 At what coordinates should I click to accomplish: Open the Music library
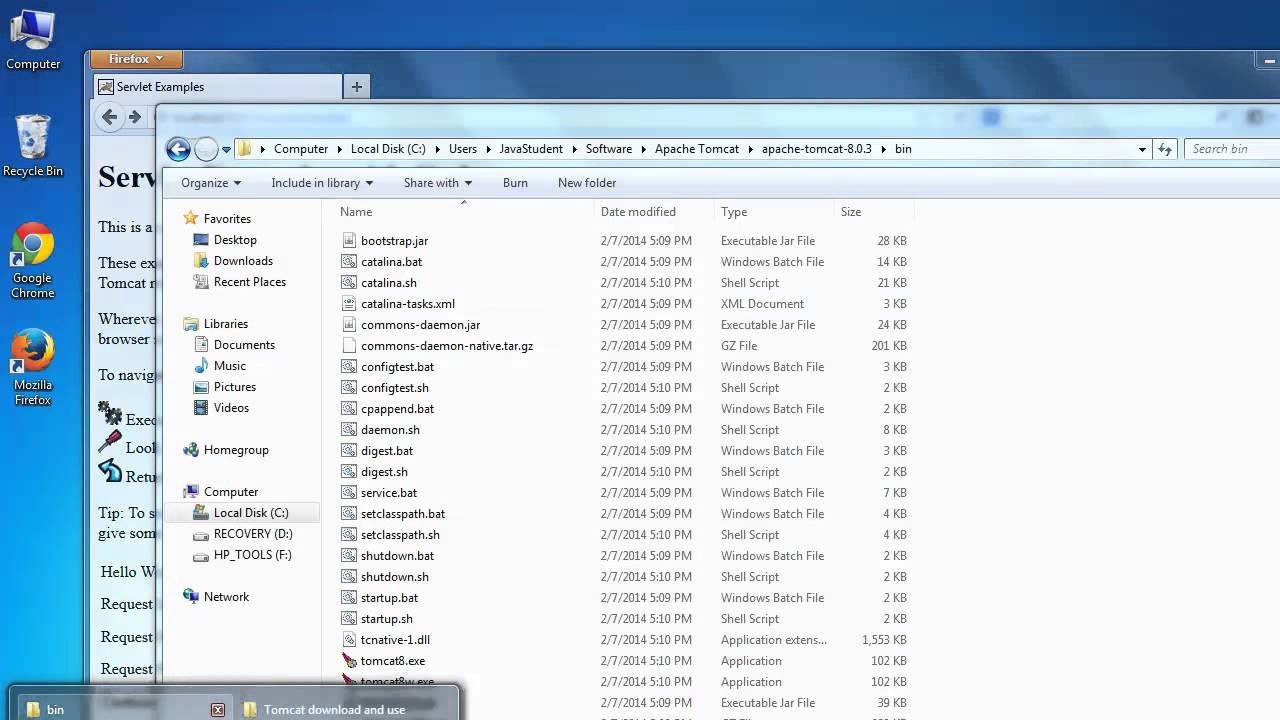tap(230, 366)
